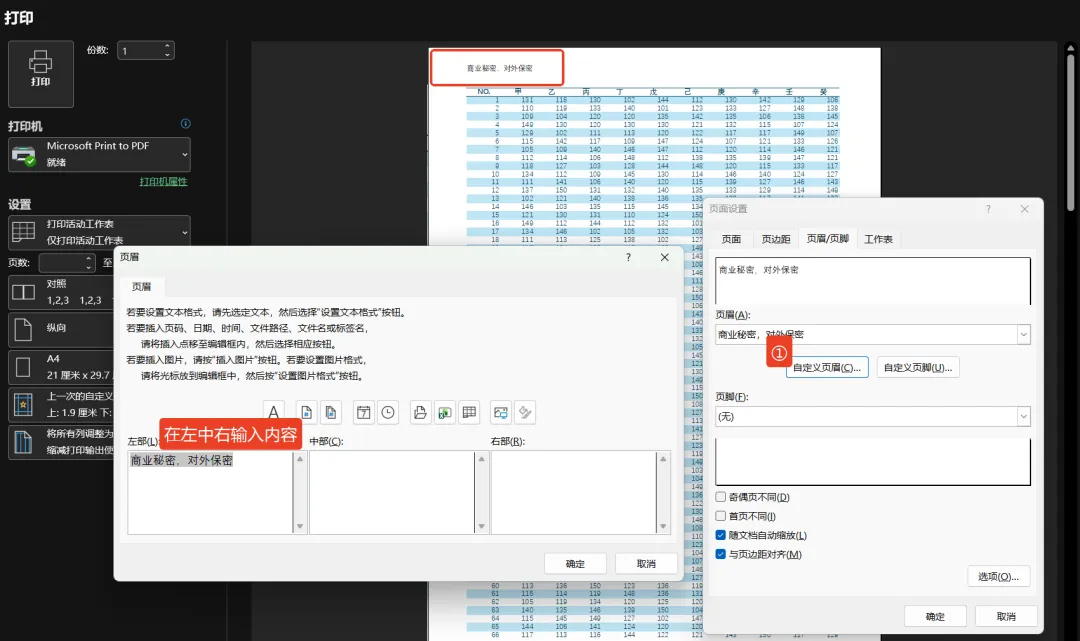Click printer info icon beside 打印机
The width and height of the screenshot is (1080, 641).
[185, 124]
